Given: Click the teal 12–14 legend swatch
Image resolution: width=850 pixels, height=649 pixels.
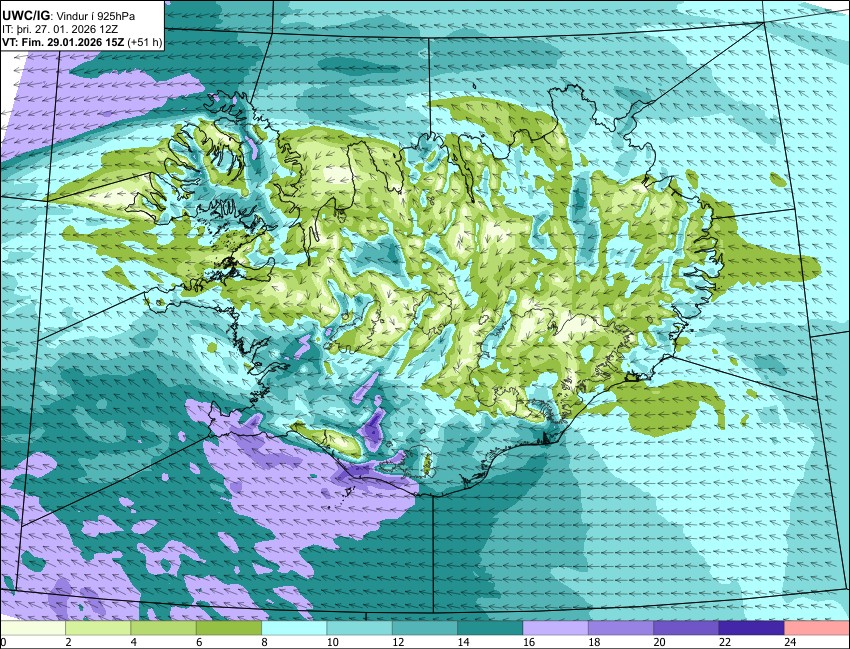Looking at the screenshot, I should click(425, 628).
